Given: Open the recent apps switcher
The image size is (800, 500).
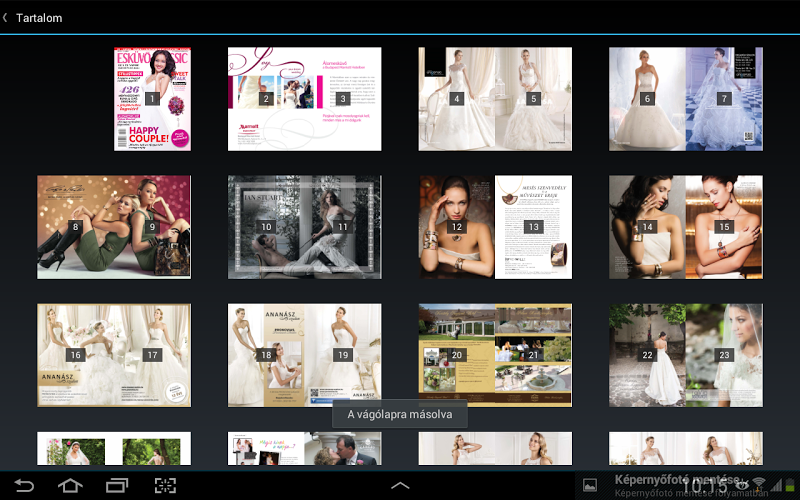Looking at the screenshot, I should (117, 486).
